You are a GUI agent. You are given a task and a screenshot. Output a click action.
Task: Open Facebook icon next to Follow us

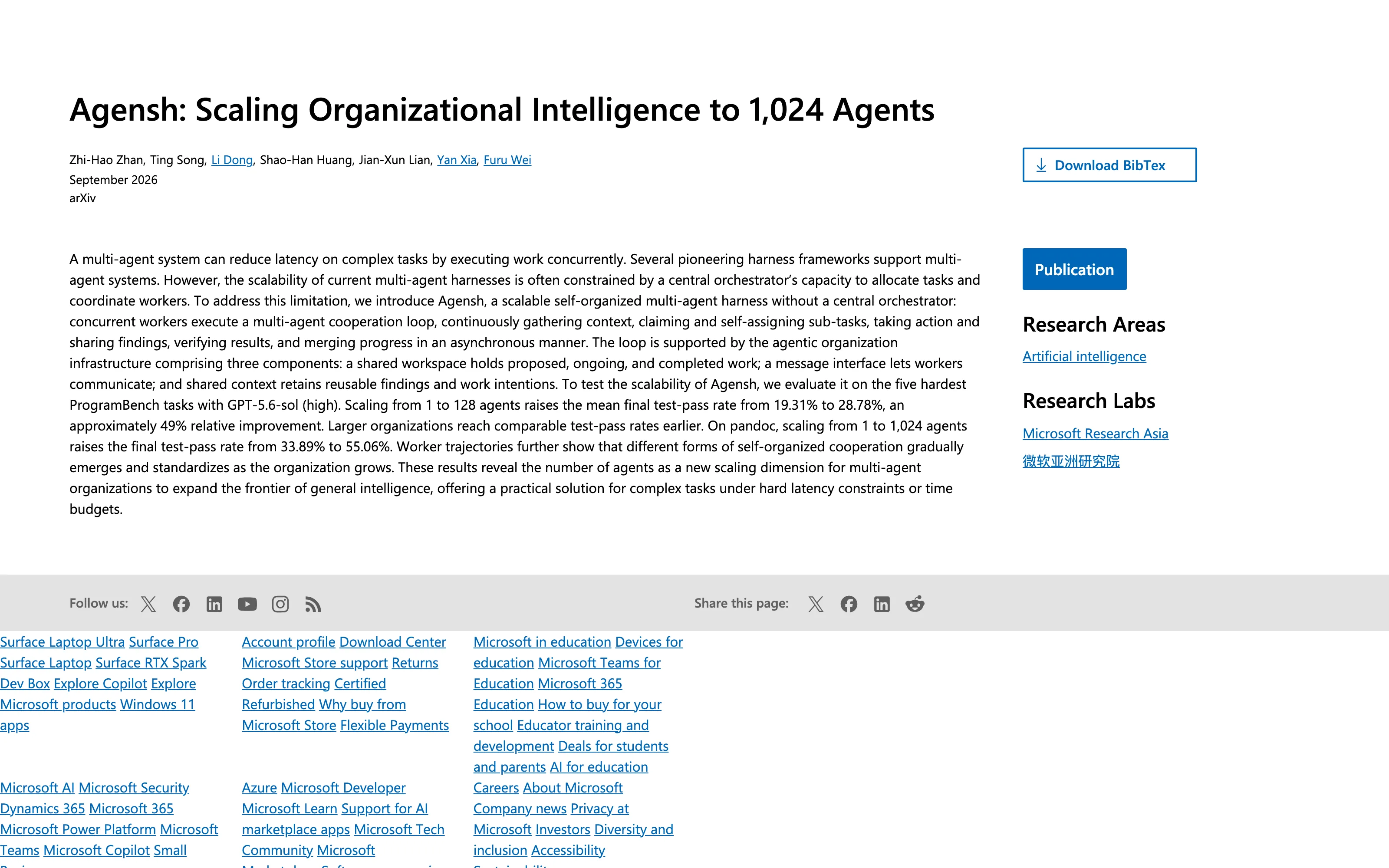tap(181, 604)
